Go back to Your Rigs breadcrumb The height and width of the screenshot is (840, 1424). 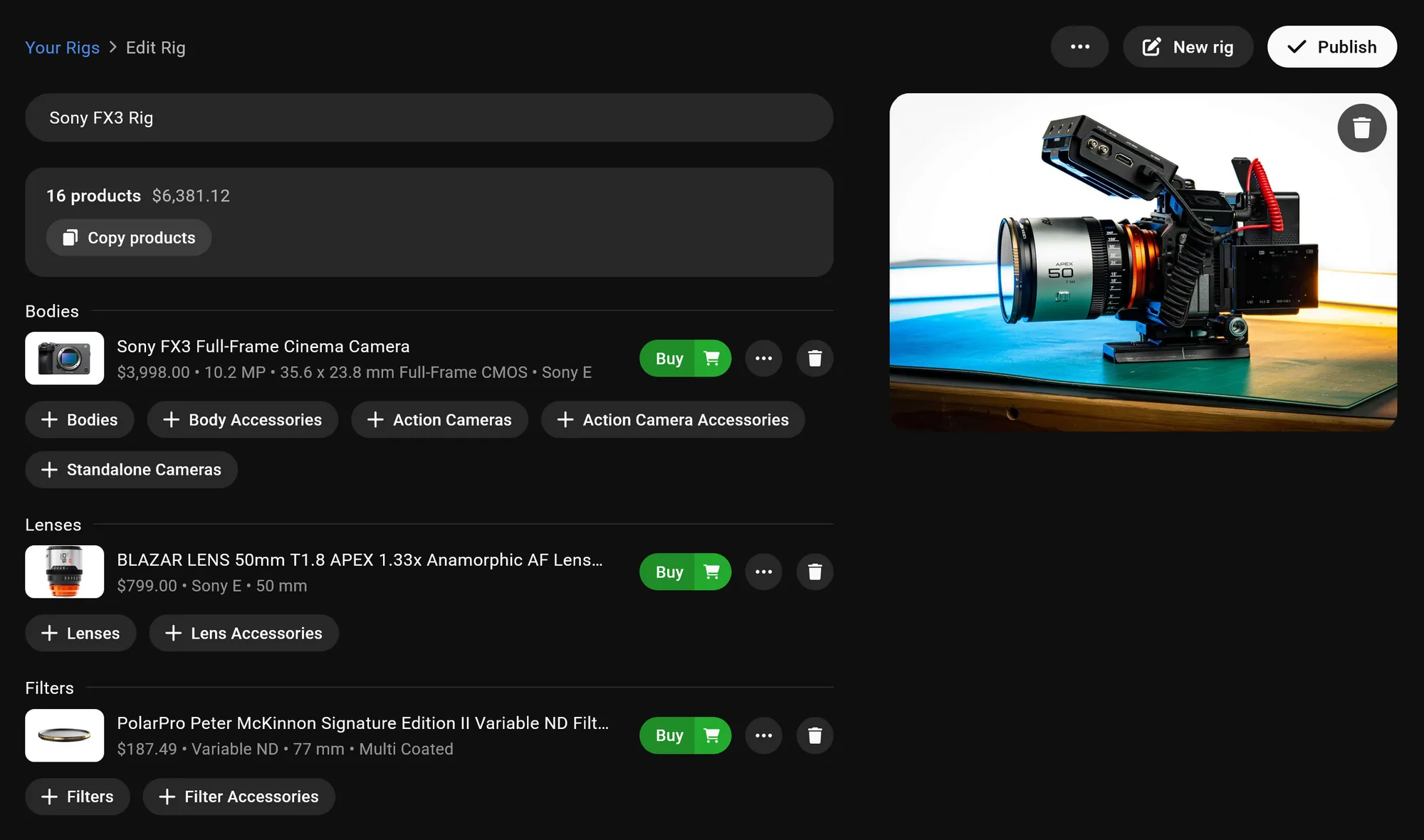[x=62, y=48]
